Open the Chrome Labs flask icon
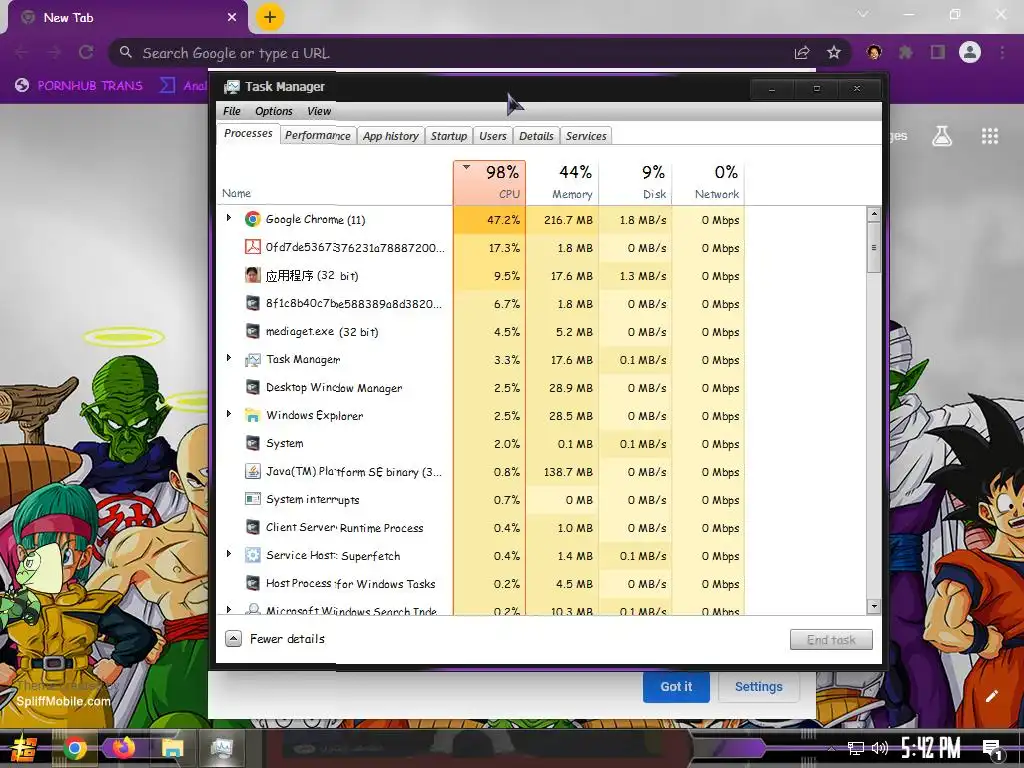This screenshot has height=768, width=1024. 942,136
